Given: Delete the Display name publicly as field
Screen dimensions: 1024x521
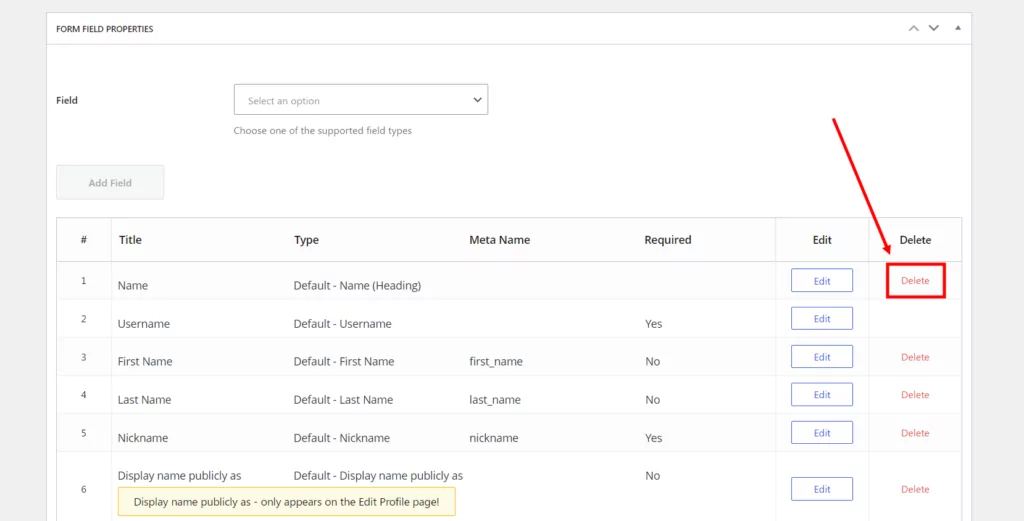Looking at the screenshot, I should click(915, 489).
